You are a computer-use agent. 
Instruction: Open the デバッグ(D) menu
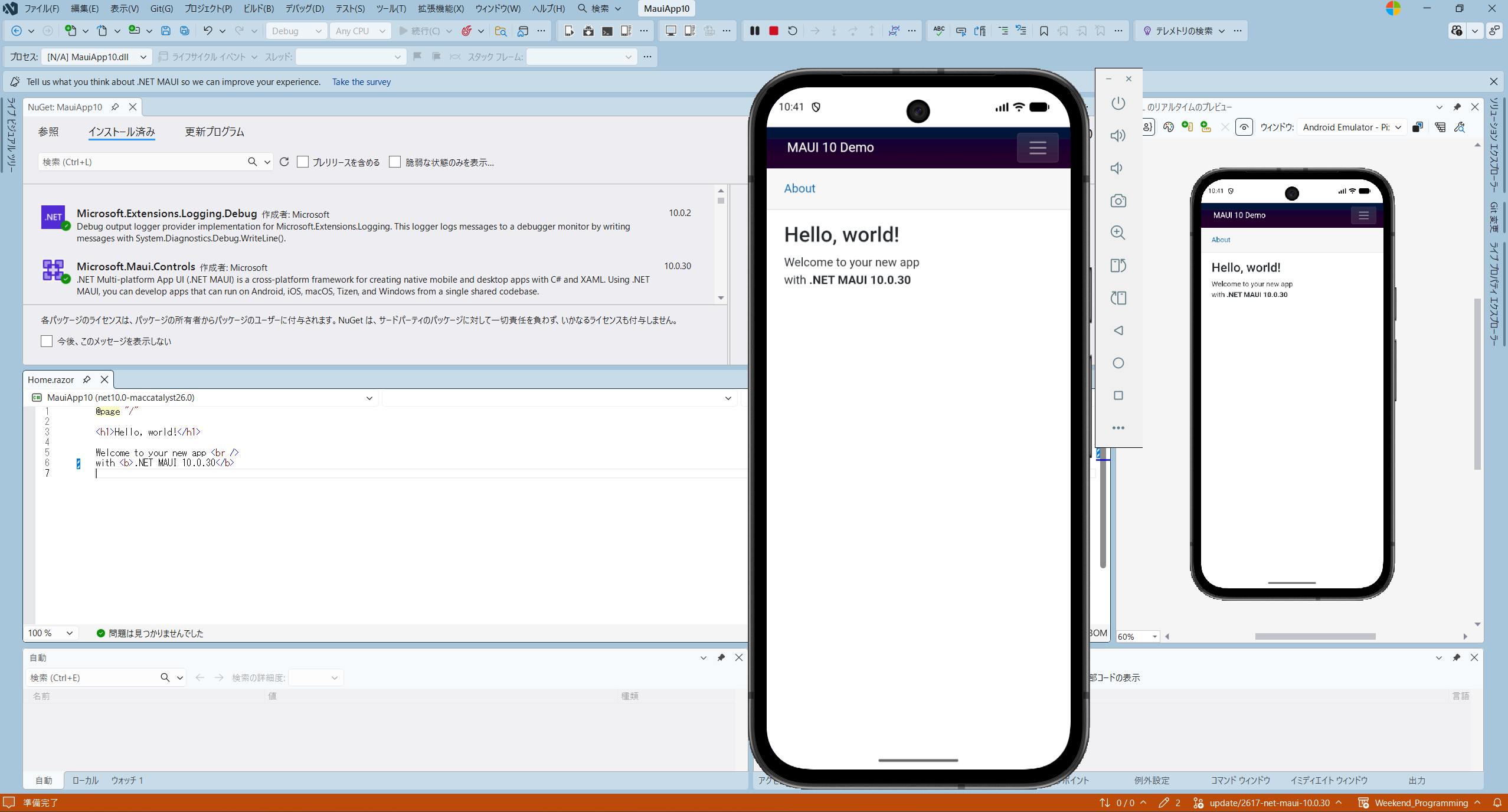pyautogui.click(x=305, y=8)
